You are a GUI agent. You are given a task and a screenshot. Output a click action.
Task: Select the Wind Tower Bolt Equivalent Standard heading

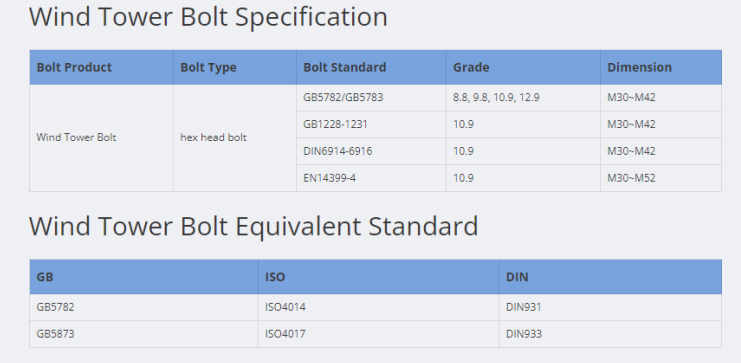pyautogui.click(x=253, y=226)
